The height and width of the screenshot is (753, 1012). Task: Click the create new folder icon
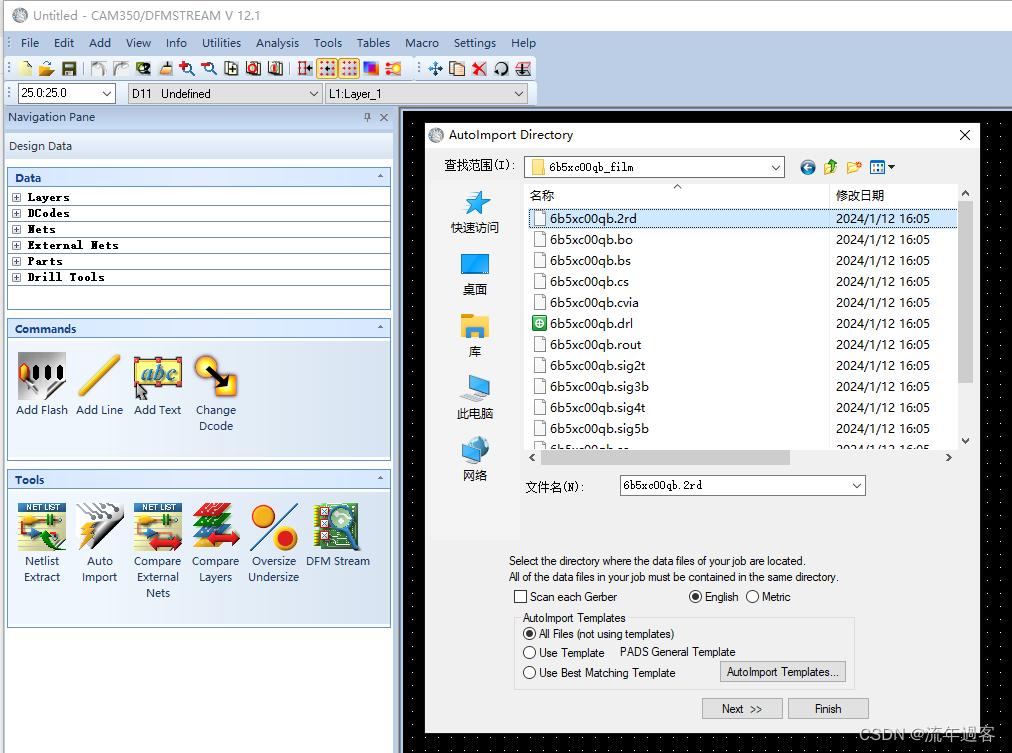point(854,168)
